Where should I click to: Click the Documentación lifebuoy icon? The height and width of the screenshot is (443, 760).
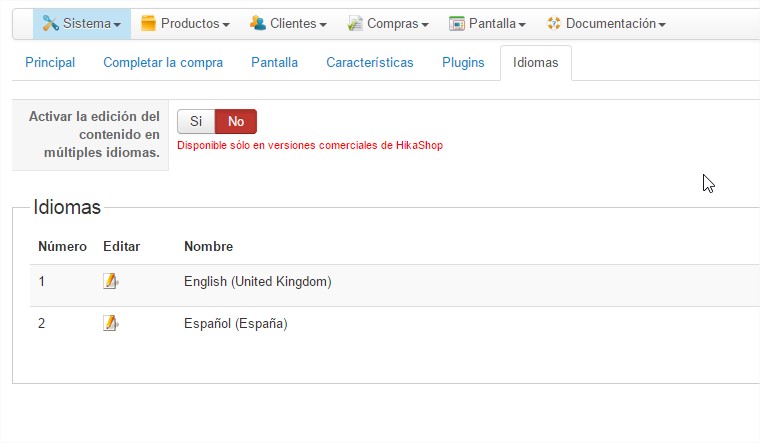click(554, 23)
